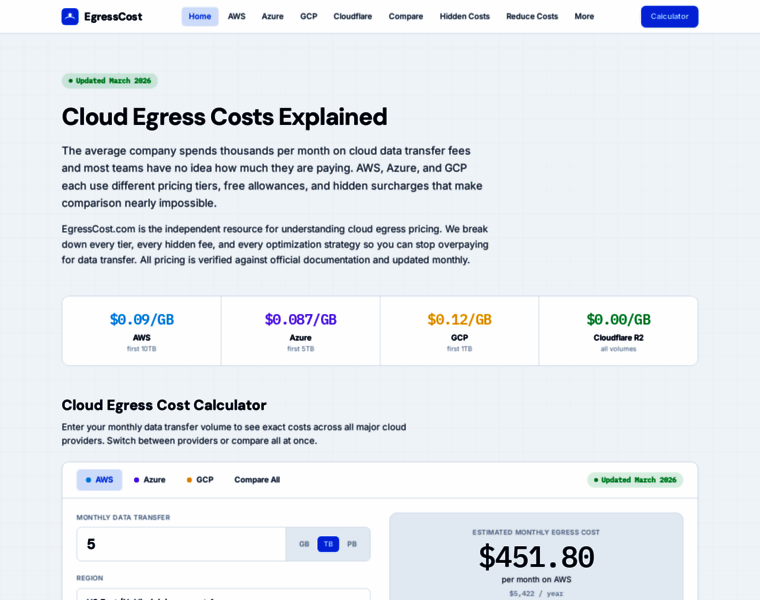
Task: Open the Azure page in navigation
Action: tap(272, 16)
